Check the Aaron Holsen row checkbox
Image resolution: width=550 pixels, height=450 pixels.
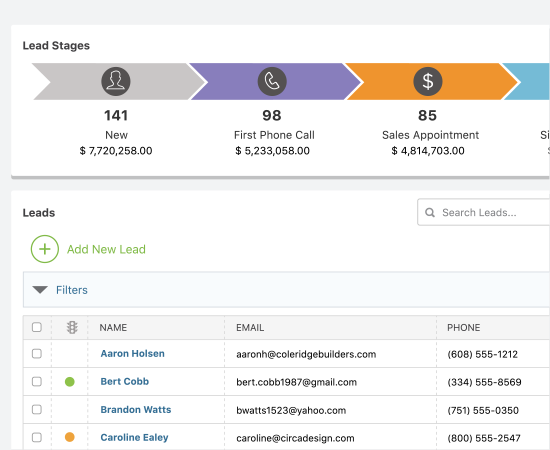[37, 354]
